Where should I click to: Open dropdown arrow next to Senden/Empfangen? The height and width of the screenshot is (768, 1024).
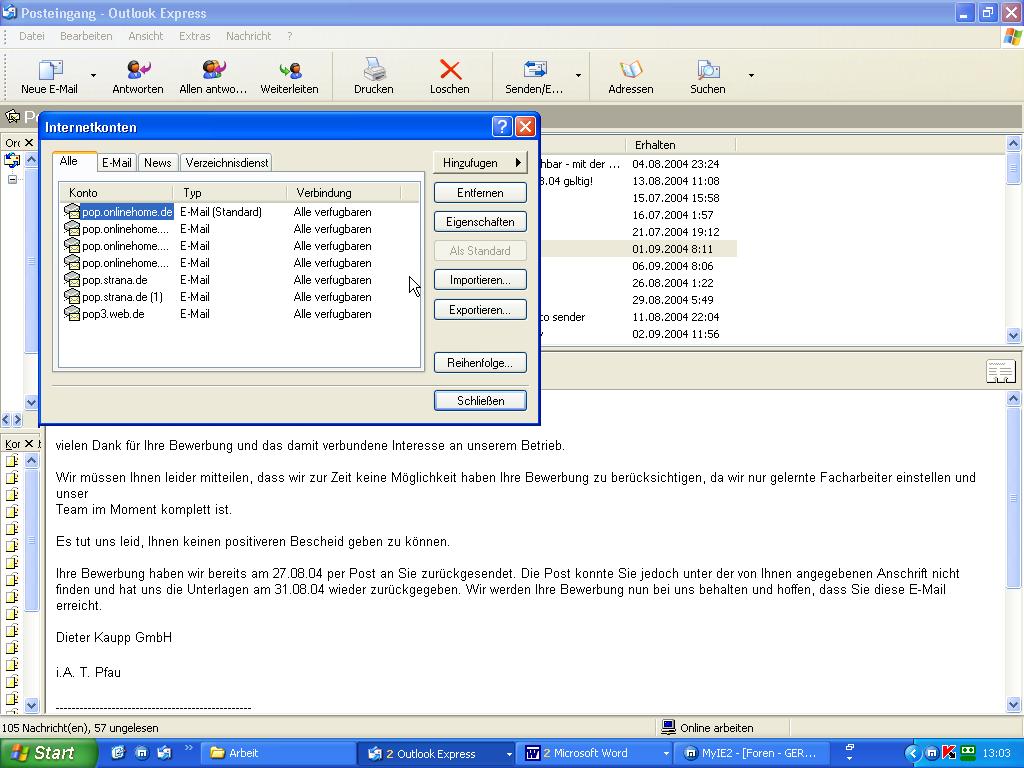click(x=578, y=76)
